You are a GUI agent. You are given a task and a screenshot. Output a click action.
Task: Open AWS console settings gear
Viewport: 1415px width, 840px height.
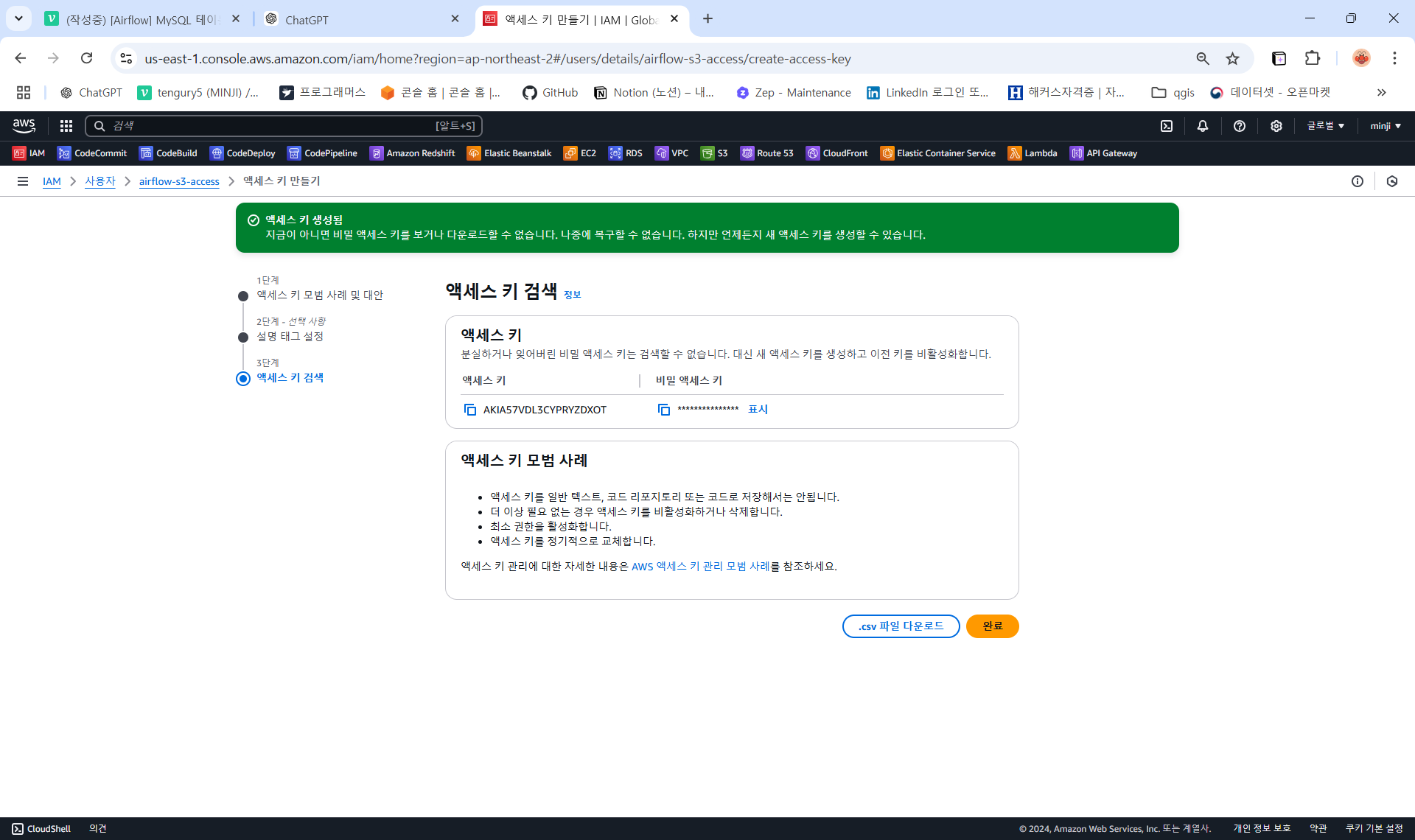tap(1276, 126)
